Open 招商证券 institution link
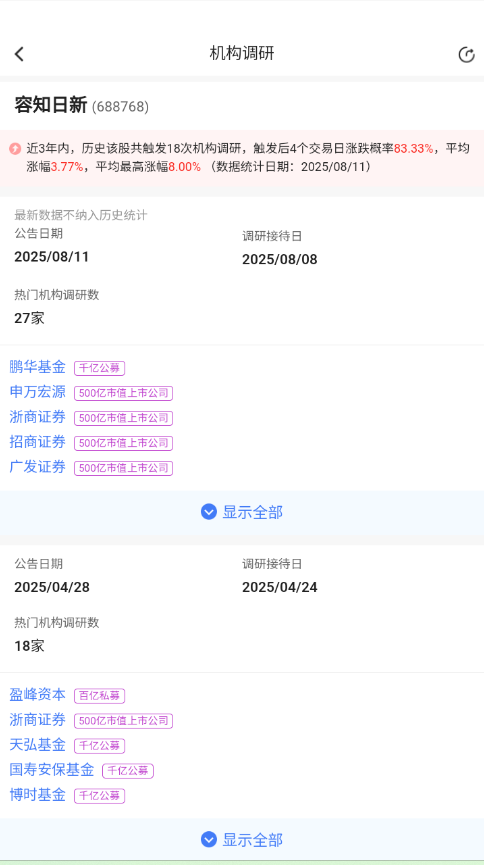484x865 pixels. point(38,442)
